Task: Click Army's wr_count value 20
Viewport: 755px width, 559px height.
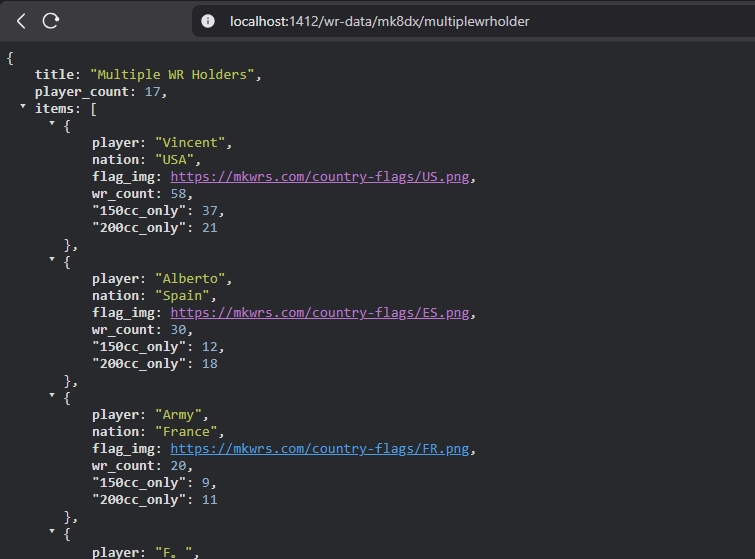Action: 178,466
